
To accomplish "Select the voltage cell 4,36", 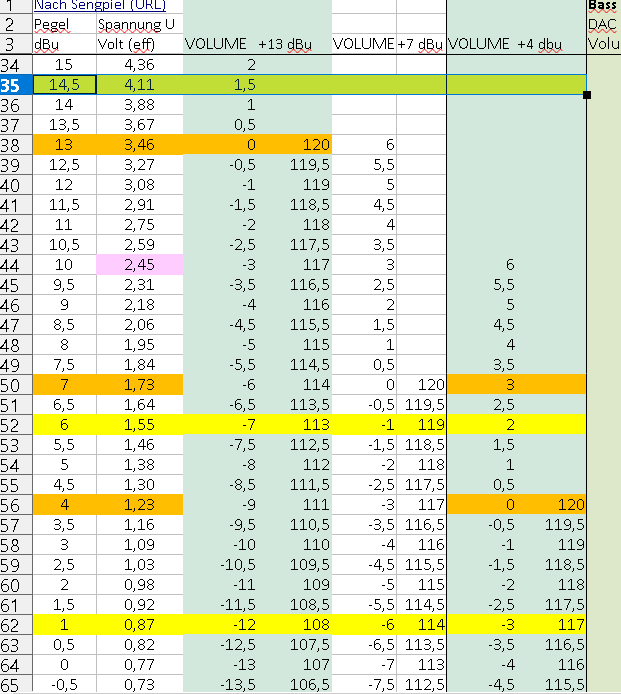I will click(x=139, y=65).
